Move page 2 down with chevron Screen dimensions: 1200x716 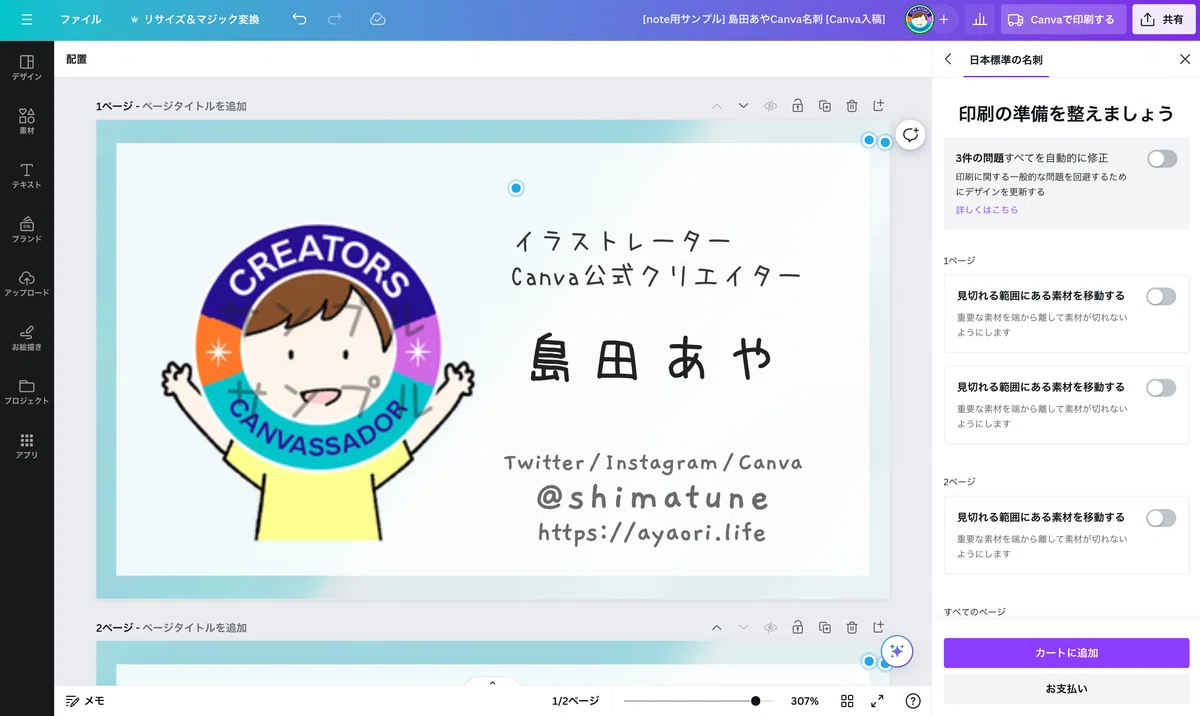click(x=743, y=628)
